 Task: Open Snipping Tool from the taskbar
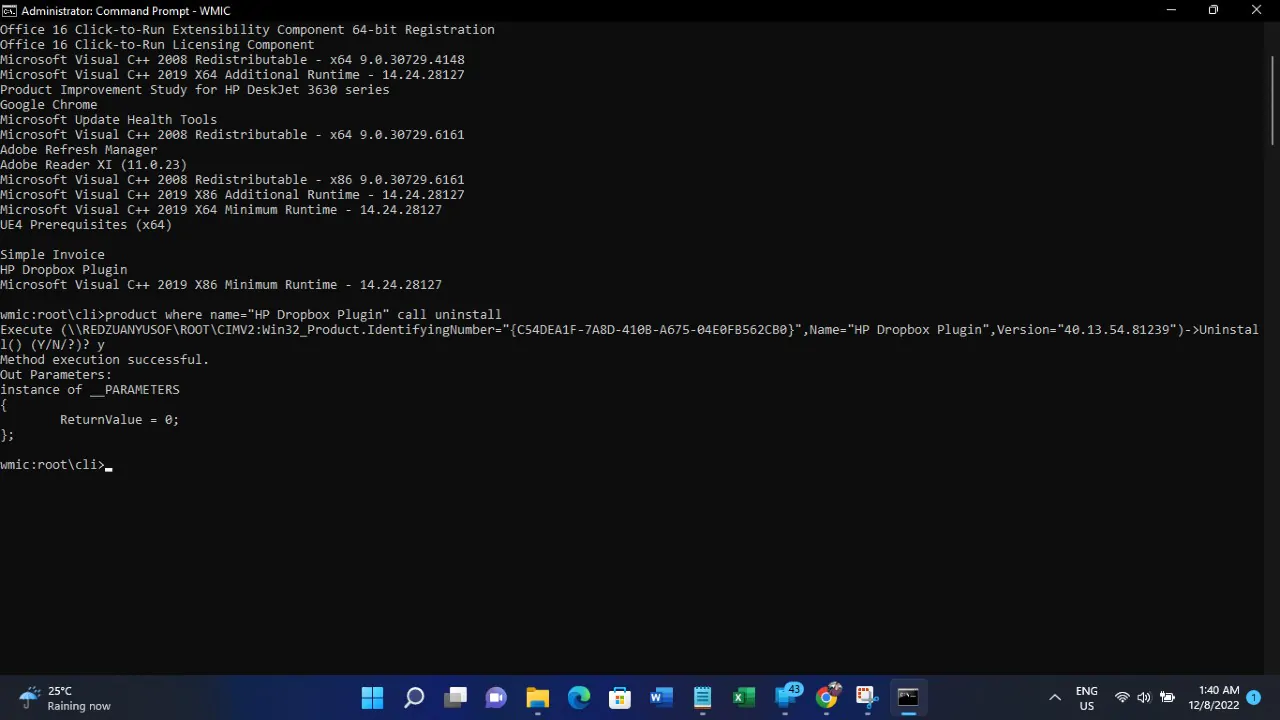[867, 697]
